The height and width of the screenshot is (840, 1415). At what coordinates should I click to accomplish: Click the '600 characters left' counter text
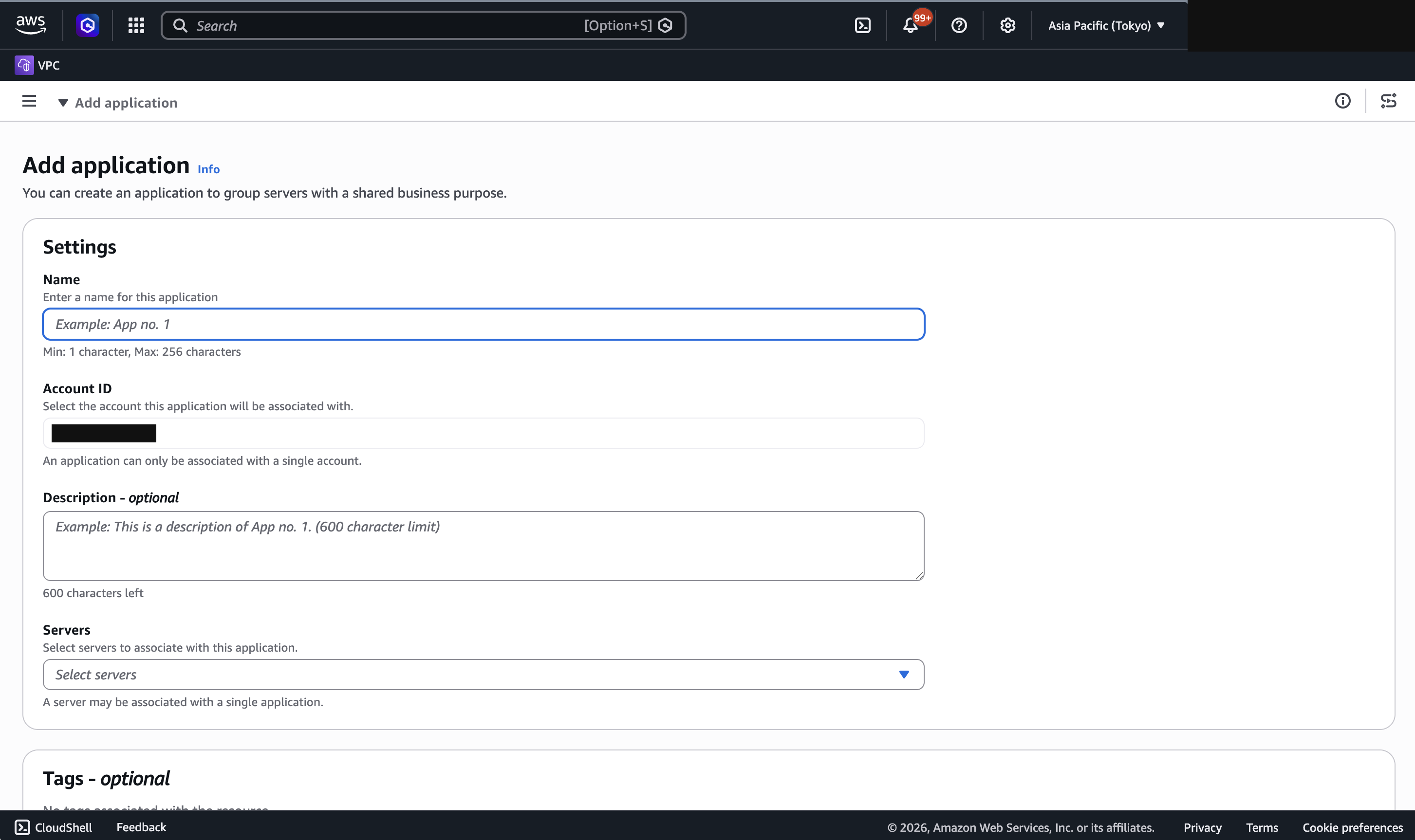[x=93, y=593]
